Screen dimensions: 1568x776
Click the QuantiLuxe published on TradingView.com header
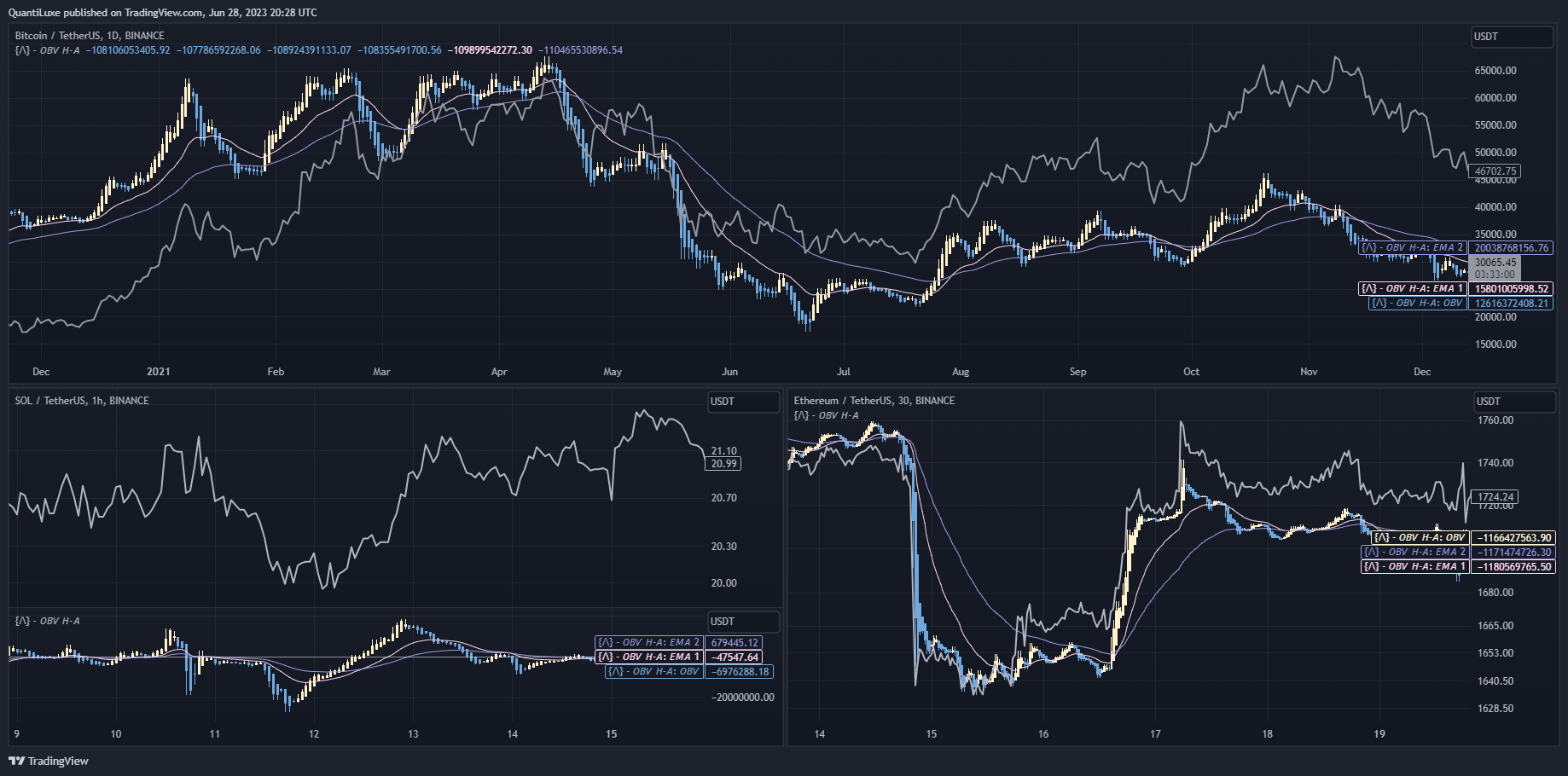[x=162, y=13]
